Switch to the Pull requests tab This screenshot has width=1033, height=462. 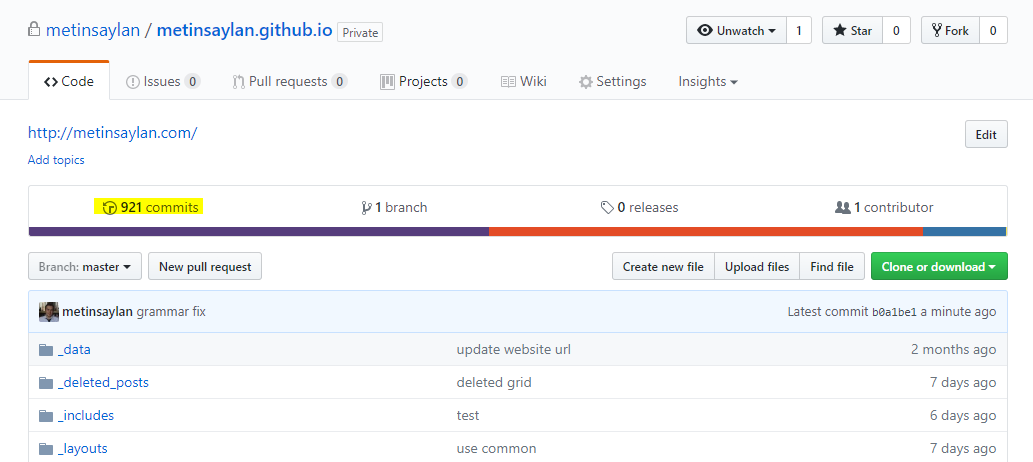click(x=289, y=82)
